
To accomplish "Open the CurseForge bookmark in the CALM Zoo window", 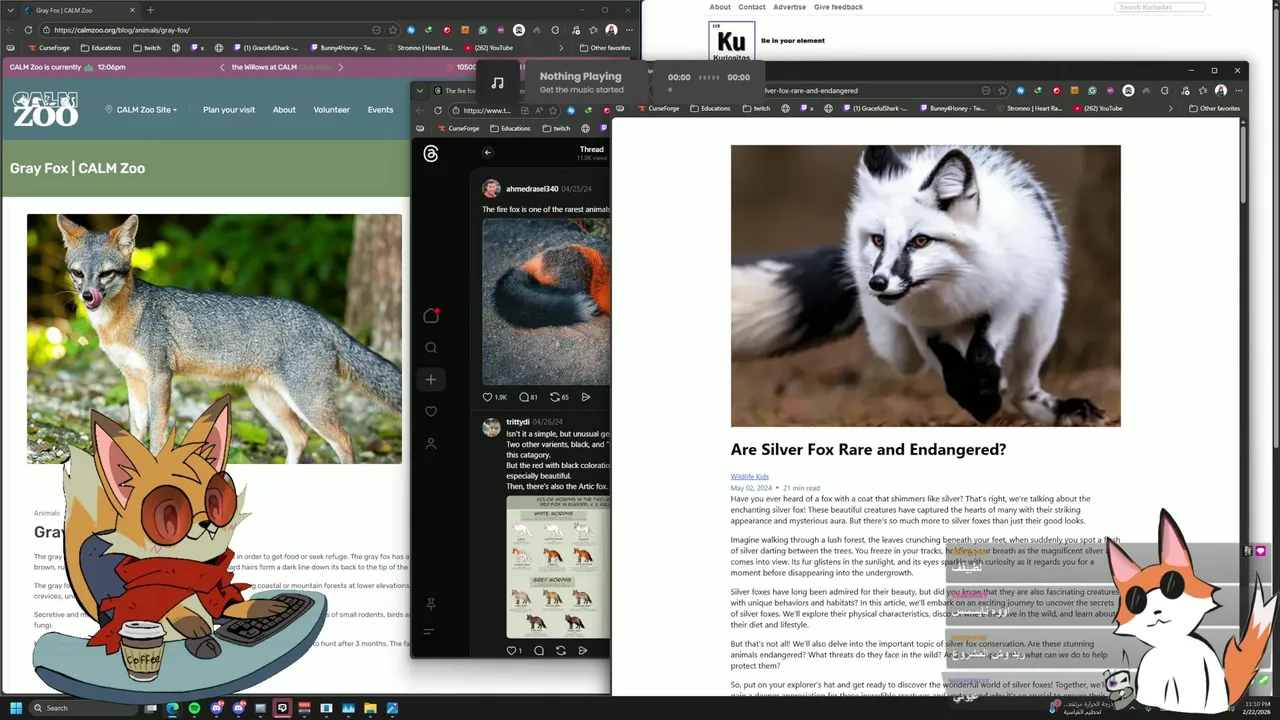I will pyautogui.click(x=49, y=48).
